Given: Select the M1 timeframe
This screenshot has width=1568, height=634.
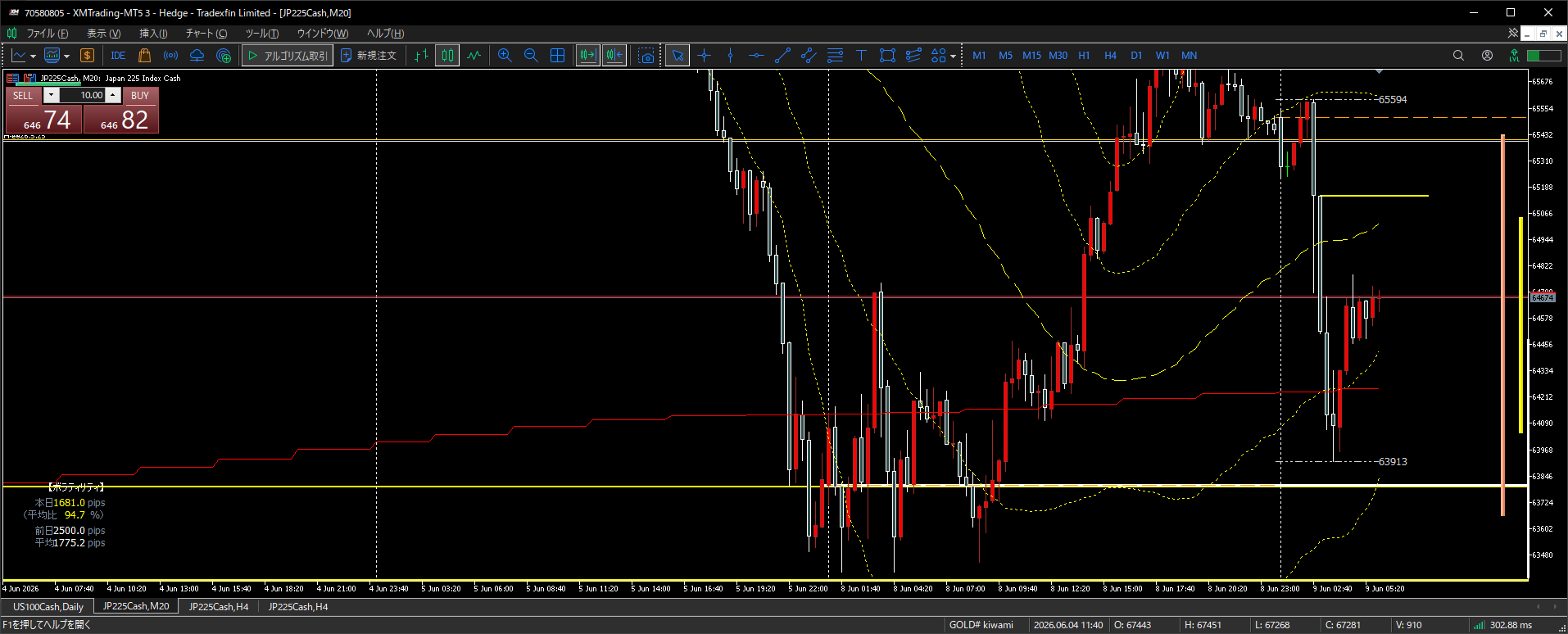Looking at the screenshot, I should coord(979,56).
